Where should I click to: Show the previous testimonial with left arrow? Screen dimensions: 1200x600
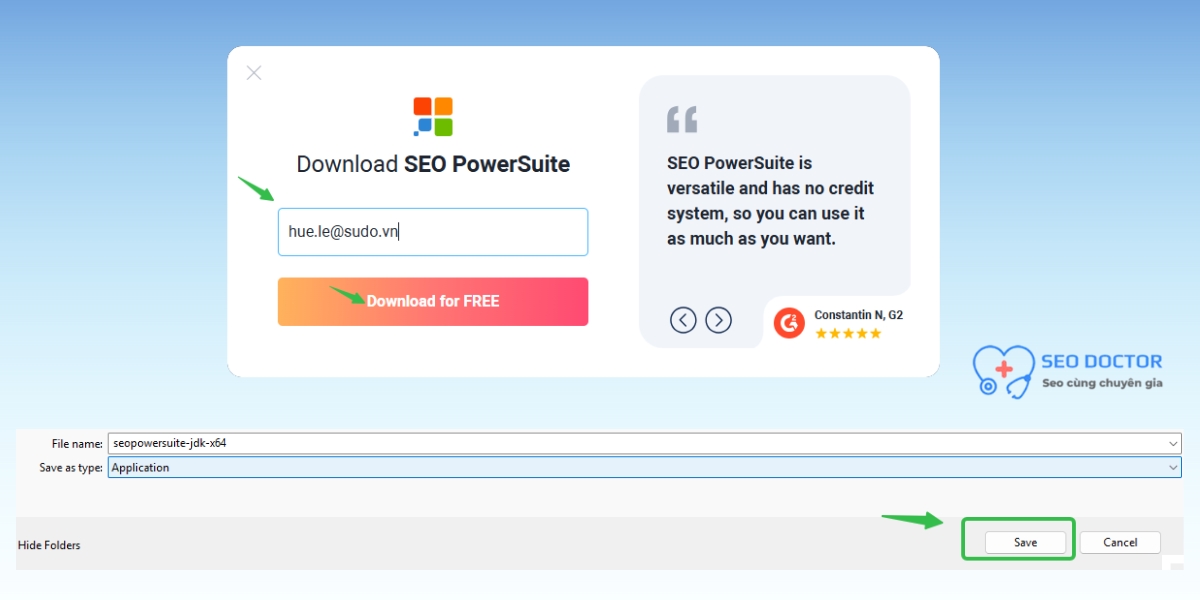683,320
